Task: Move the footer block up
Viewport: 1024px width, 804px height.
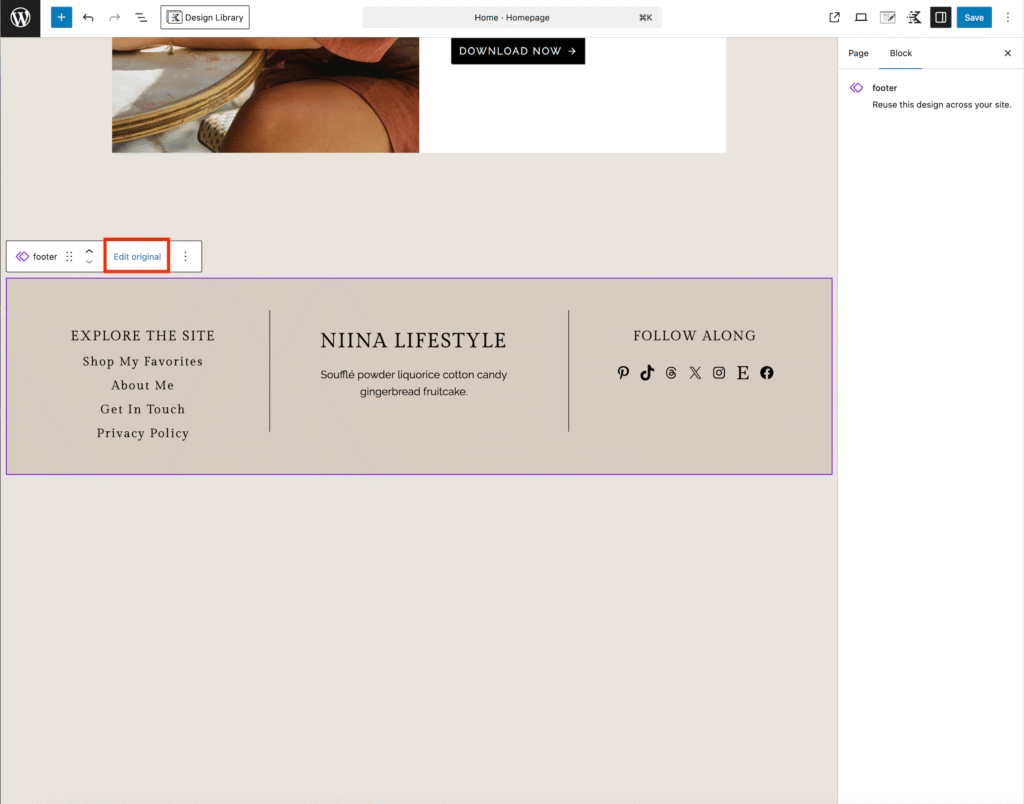Action: [89, 251]
